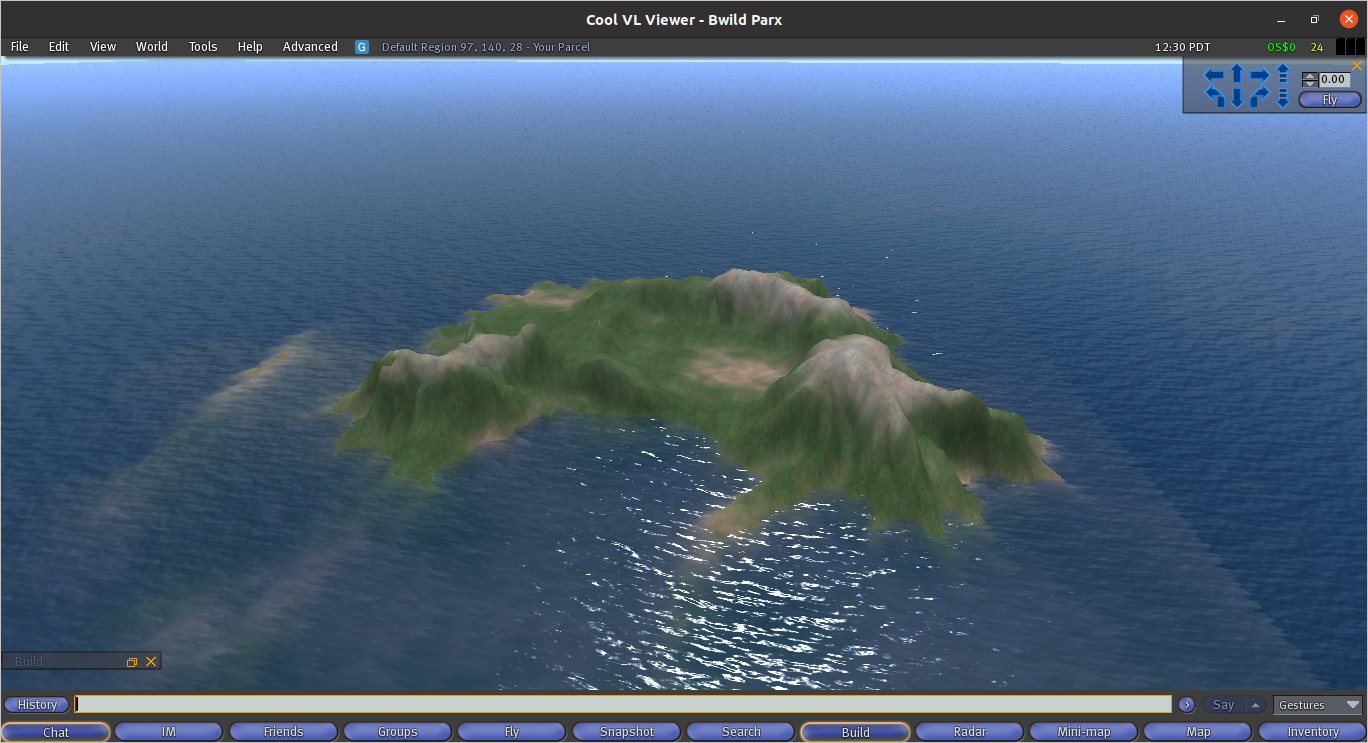The image size is (1368, 743).
Task: Click the region location text in menu bar
Action: point(486,47)
